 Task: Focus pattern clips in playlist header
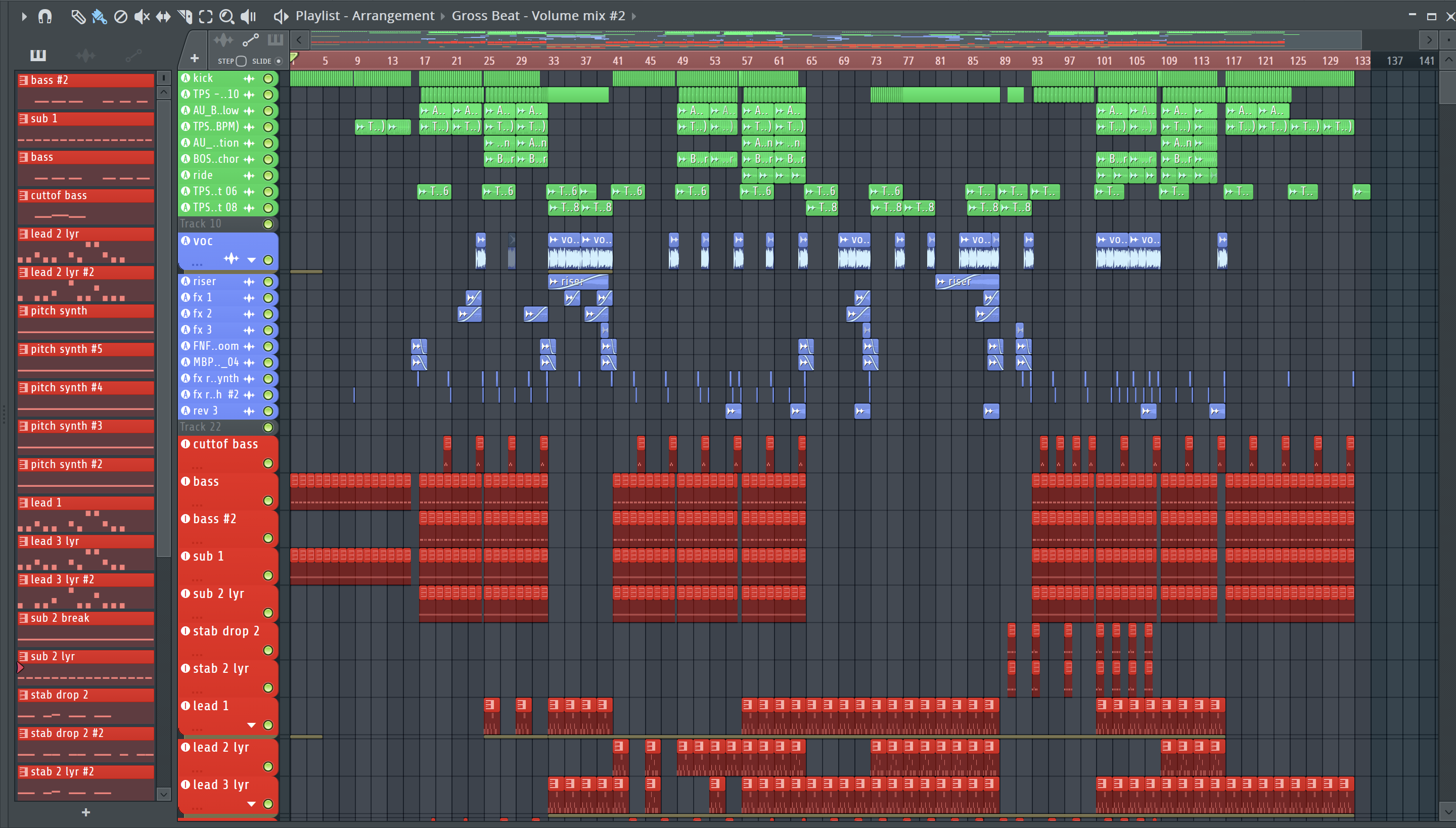click(275, 40)
